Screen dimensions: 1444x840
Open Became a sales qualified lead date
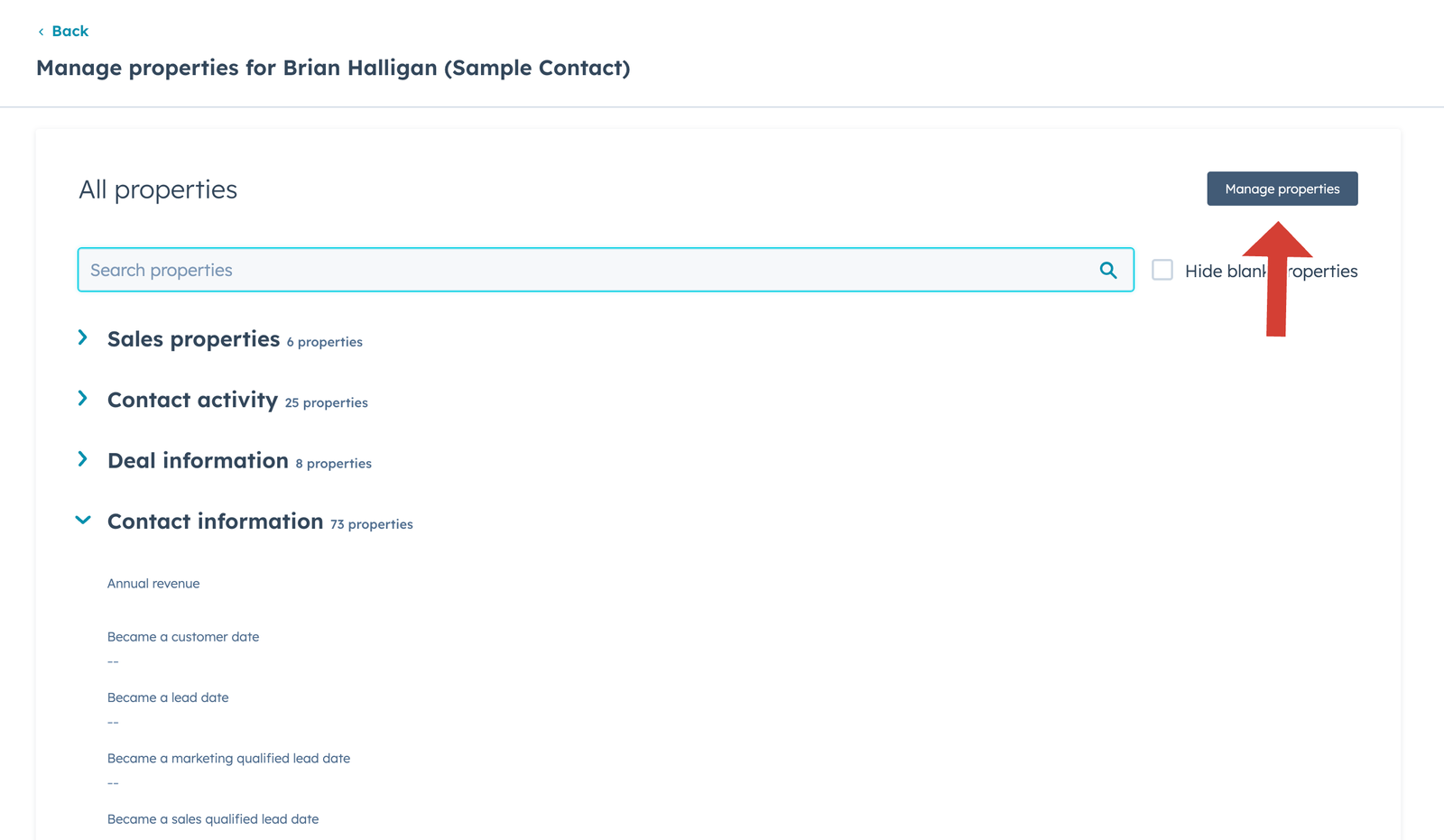[213, 818]
